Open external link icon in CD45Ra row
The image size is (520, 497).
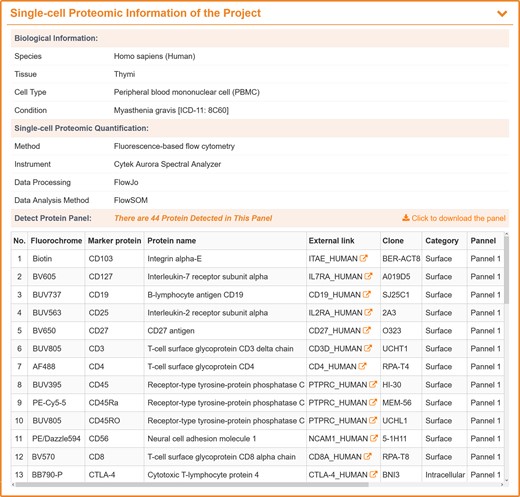click(x=373, y=402)
